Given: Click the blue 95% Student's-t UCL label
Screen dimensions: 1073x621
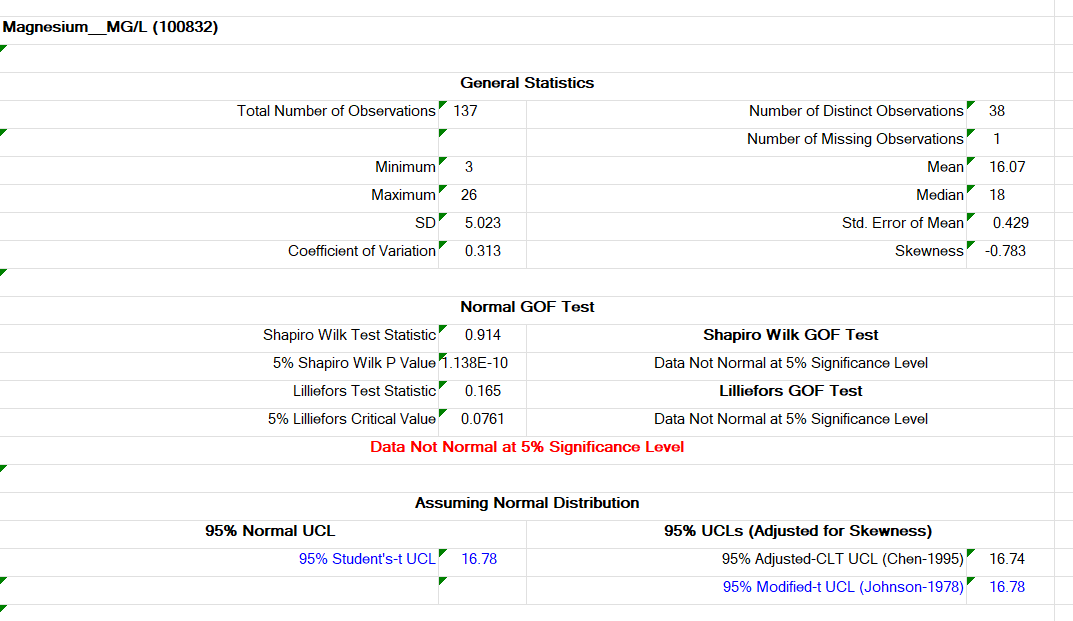Looking at the screenshot, I should pyautogui.click(x=367, y=559).
